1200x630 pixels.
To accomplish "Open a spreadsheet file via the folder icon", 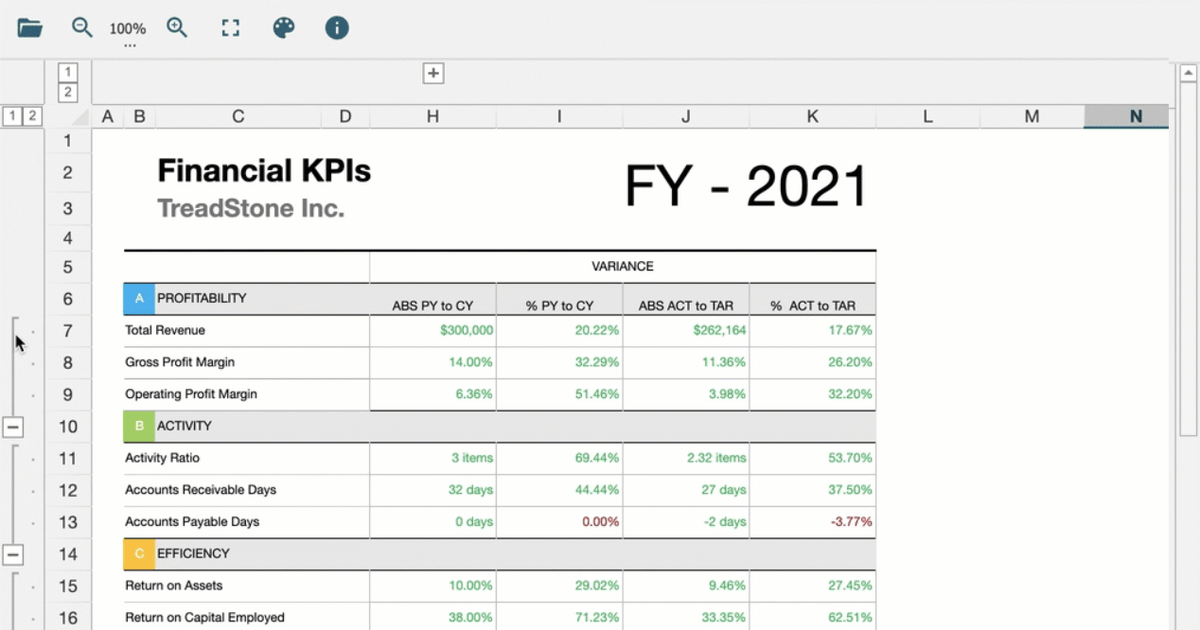I will coord(29,28).
